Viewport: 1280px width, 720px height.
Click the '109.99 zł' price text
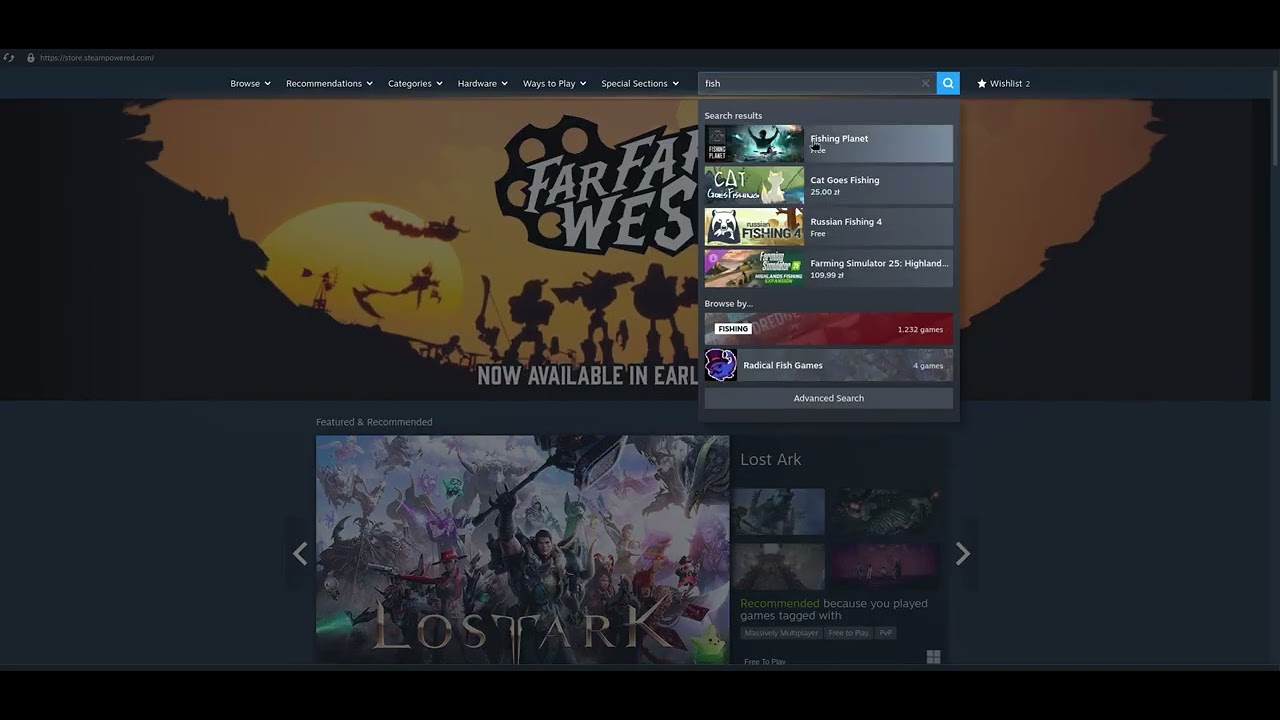tap(827, 275)
